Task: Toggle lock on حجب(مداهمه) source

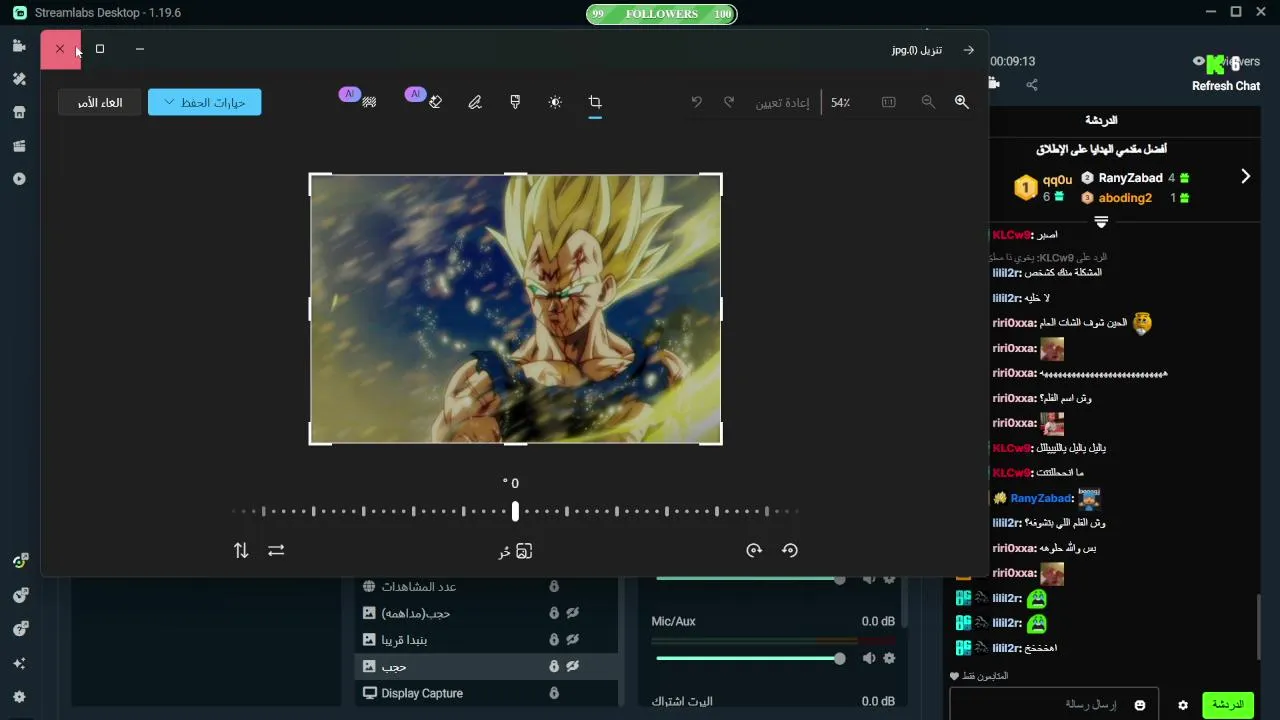Action: coord(553,613)
